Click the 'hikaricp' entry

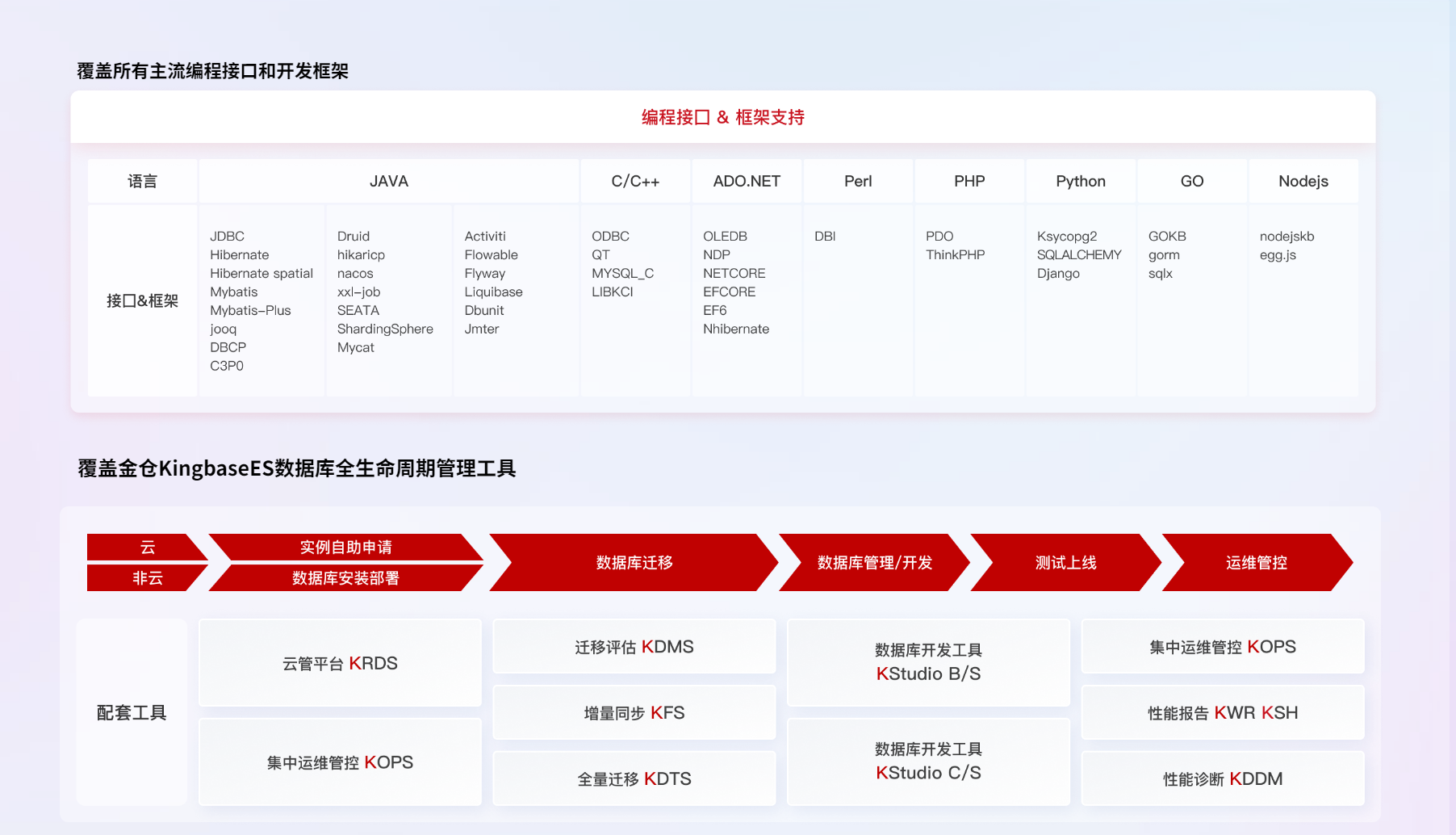[361, 254]
